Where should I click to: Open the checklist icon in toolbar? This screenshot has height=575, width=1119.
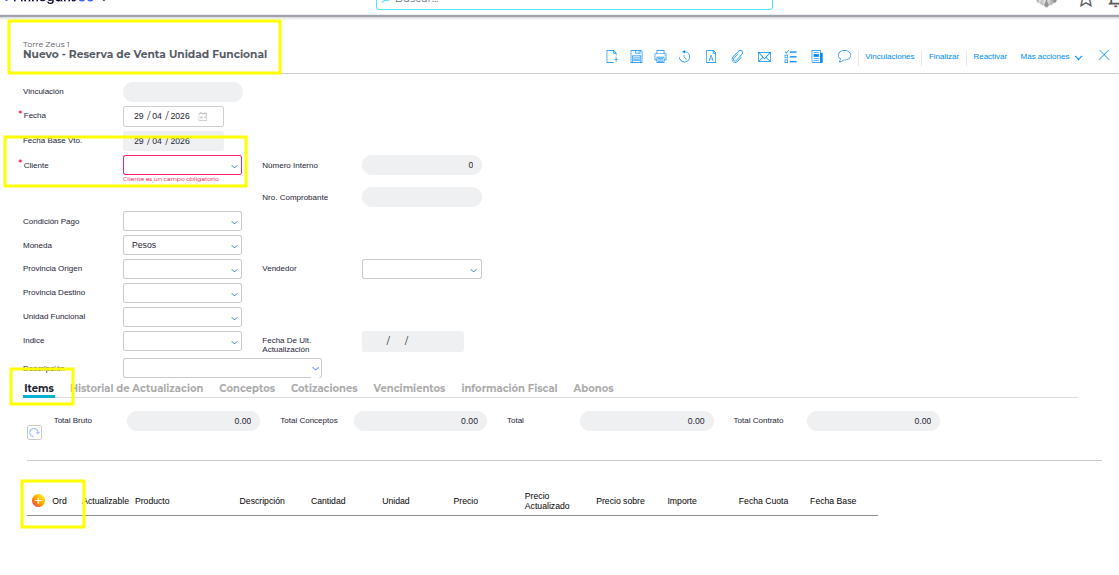[791, 57]
